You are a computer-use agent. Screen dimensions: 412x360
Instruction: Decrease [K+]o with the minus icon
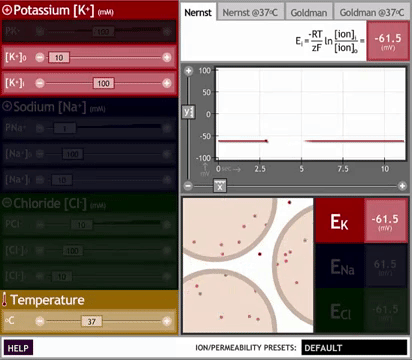point(40,57)
